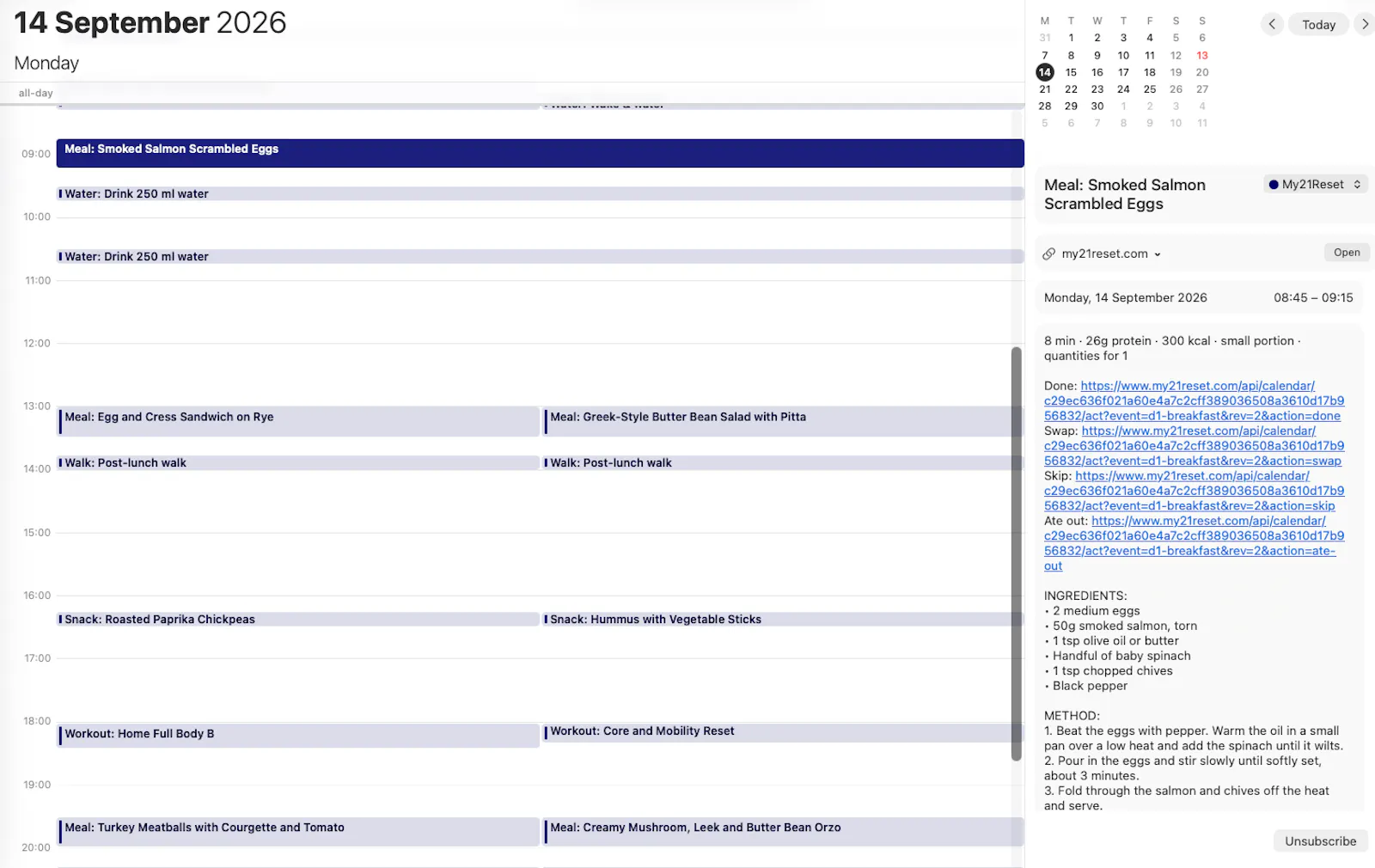Select the first Water: Drink 250 ml event

tap(540, 193)
